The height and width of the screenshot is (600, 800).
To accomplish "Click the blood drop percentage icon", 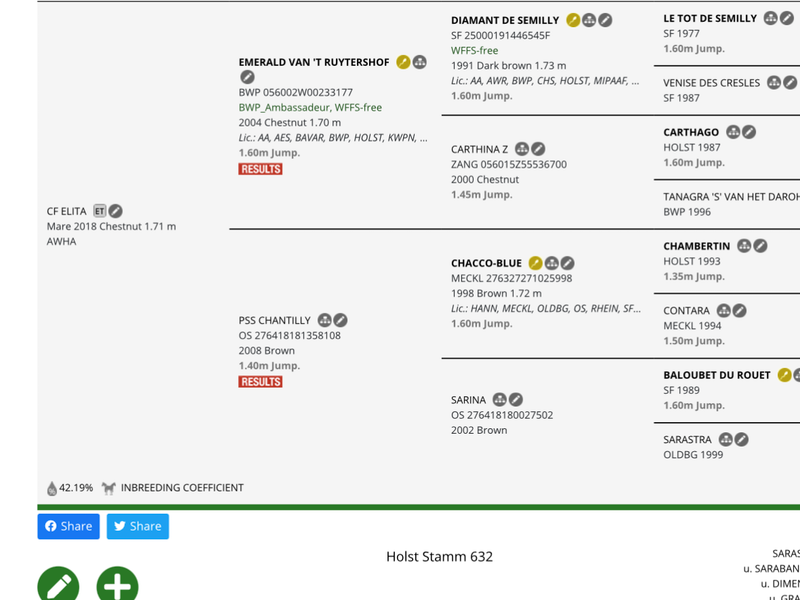I will [52, 488].
